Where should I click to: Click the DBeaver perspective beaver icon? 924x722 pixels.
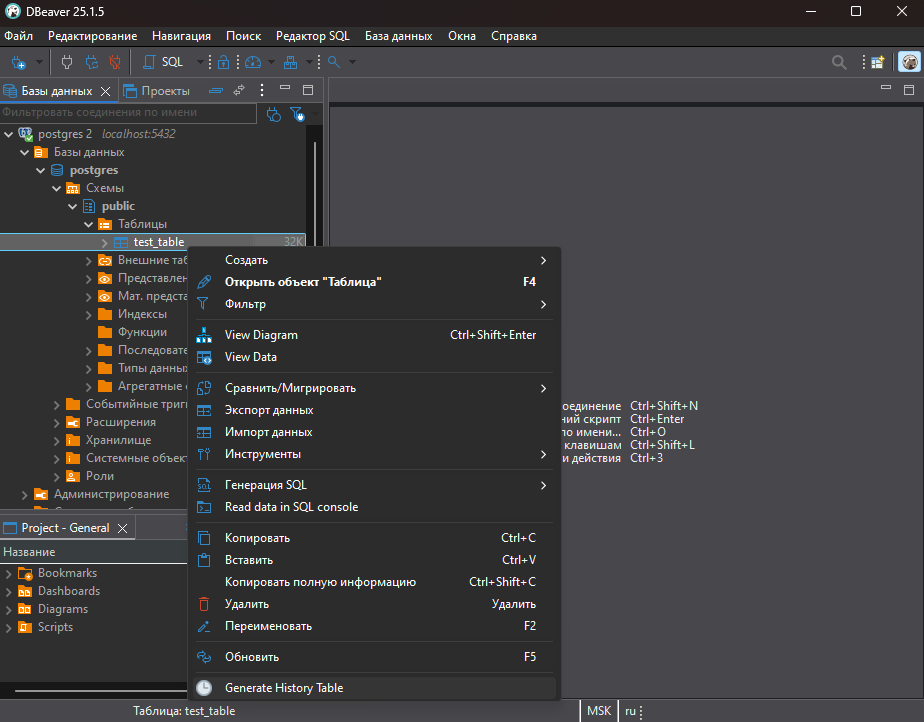[908, 62]
